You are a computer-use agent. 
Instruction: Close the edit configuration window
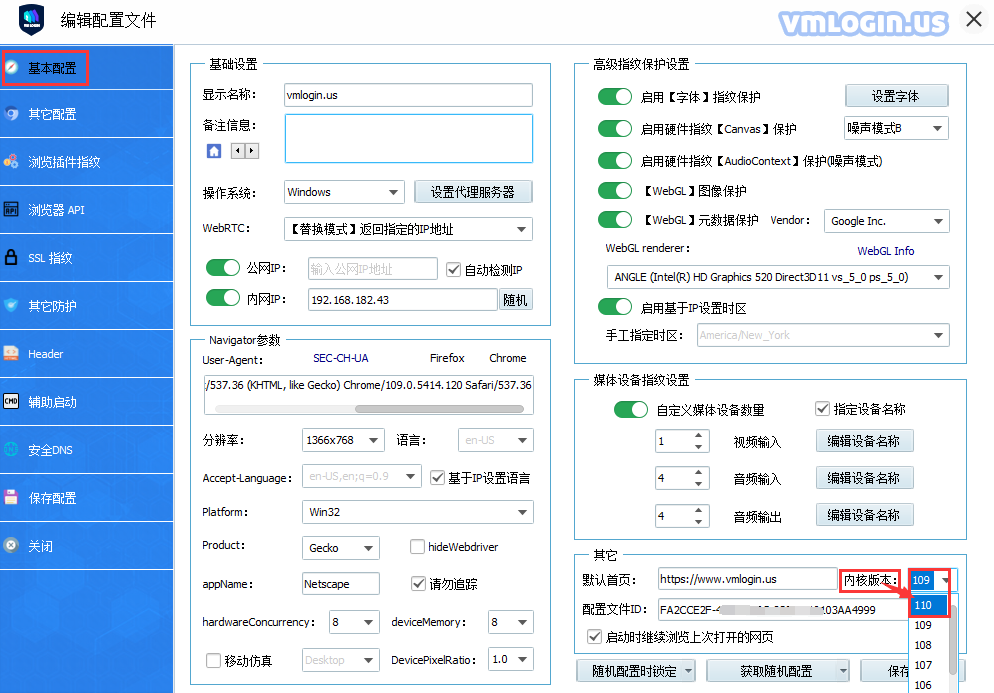click(974, 20)
